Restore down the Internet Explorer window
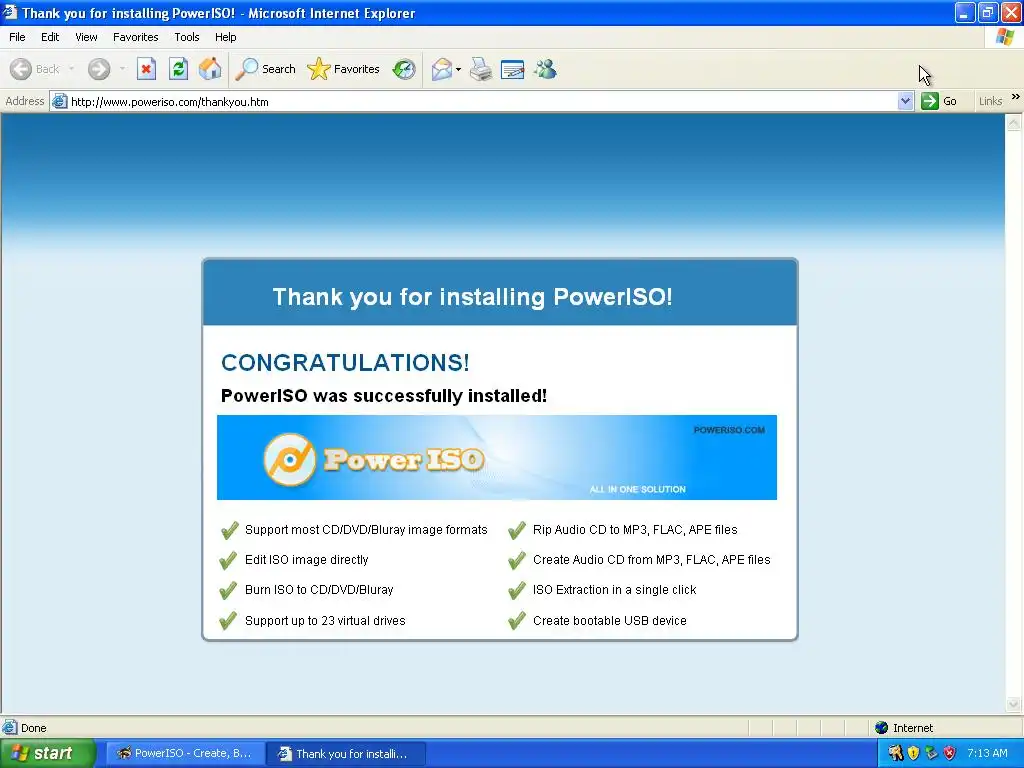Image resolution: width=1024 pixels, height=768 pixels. 988,12
